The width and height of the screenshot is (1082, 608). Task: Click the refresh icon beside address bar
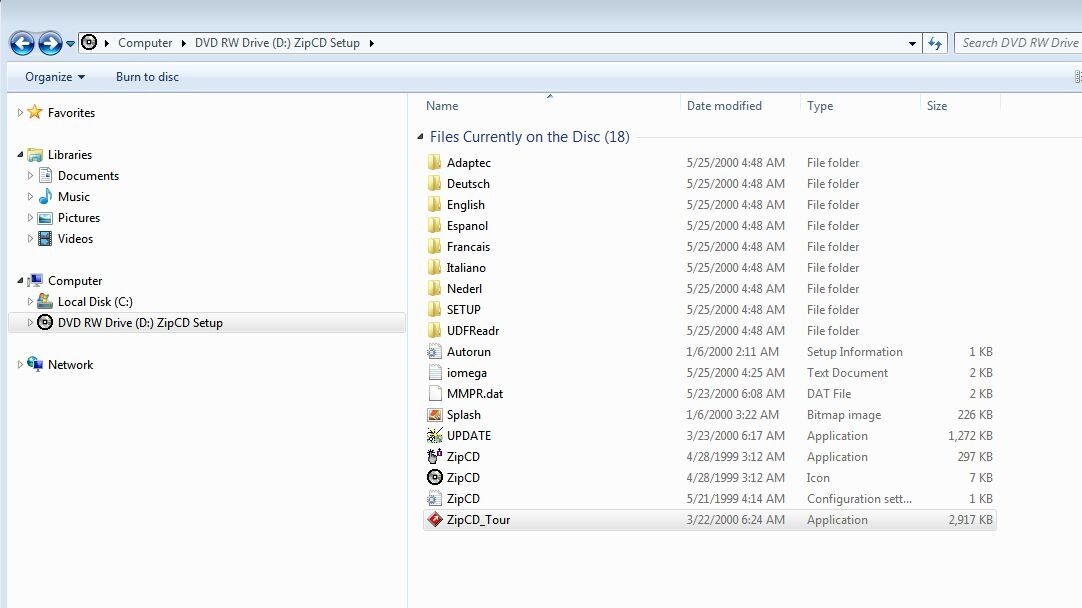pyautogui.click(x=935, y=43)
